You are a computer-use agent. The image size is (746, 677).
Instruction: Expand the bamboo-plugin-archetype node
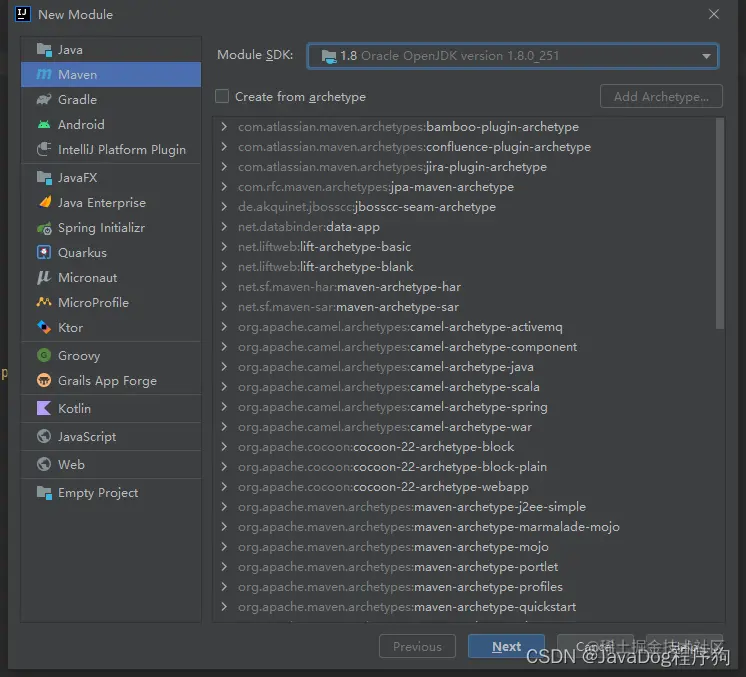pos(224,127)
